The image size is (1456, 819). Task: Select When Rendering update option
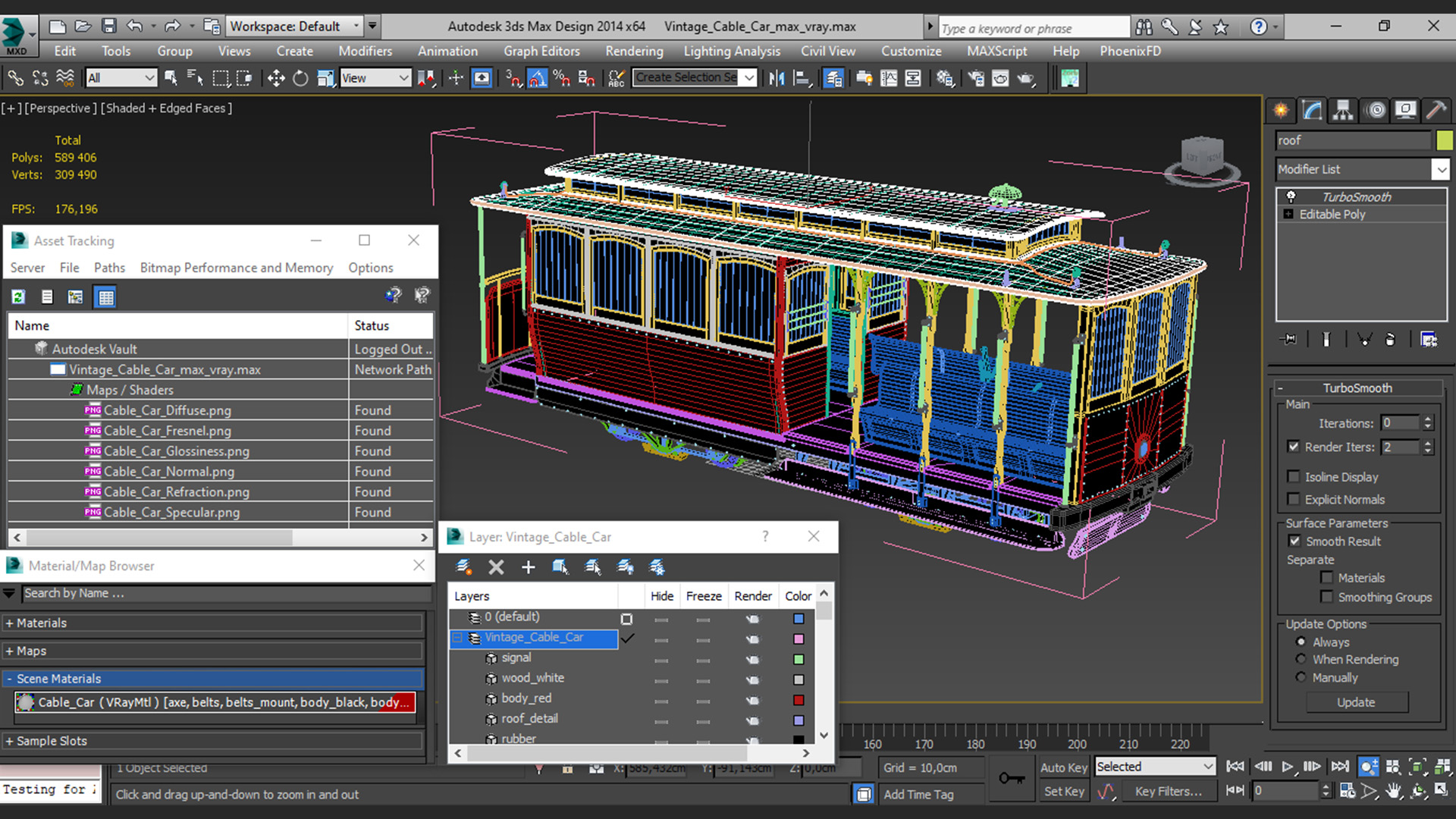pos(1301,660)
